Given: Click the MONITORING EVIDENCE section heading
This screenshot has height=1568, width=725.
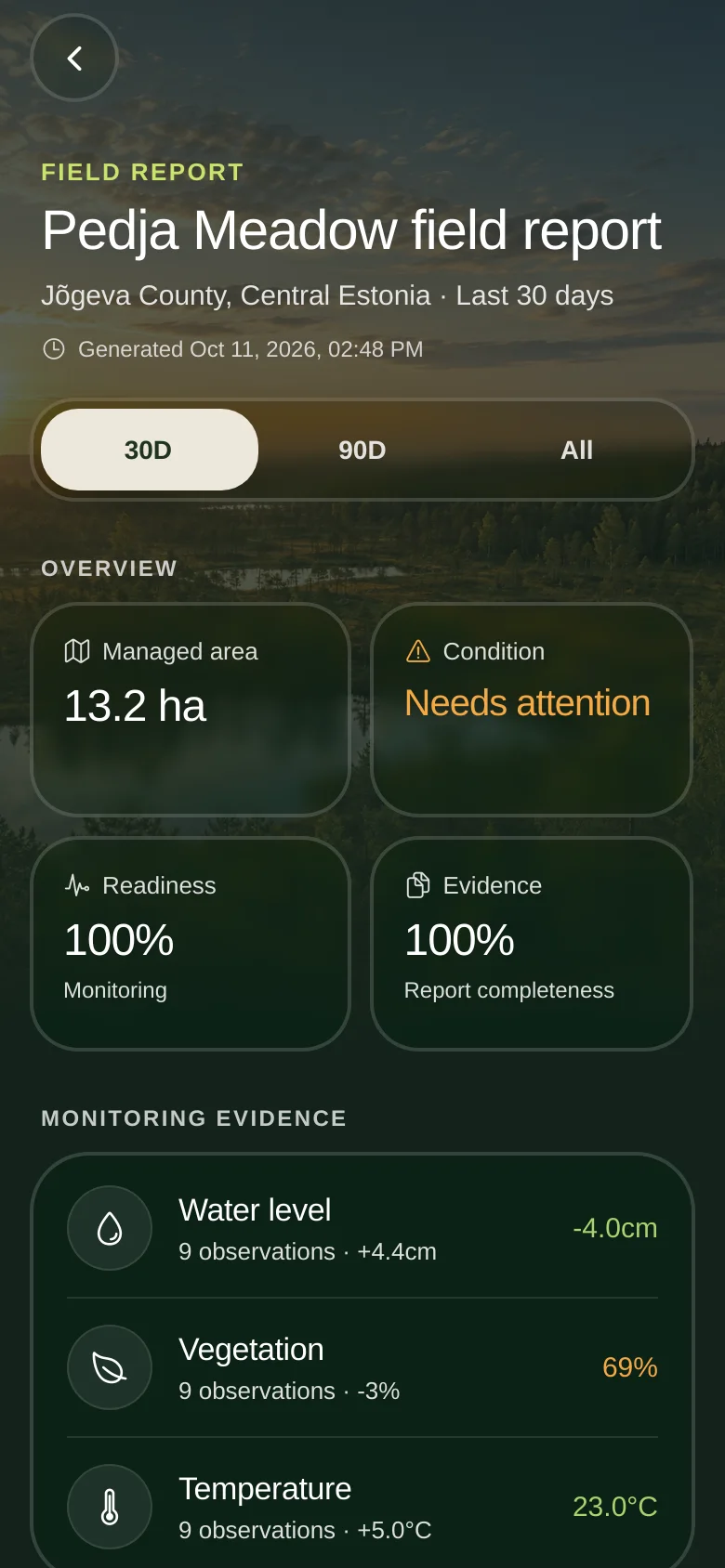Looking at the screenshot, I should click(x=193, y=1118).
